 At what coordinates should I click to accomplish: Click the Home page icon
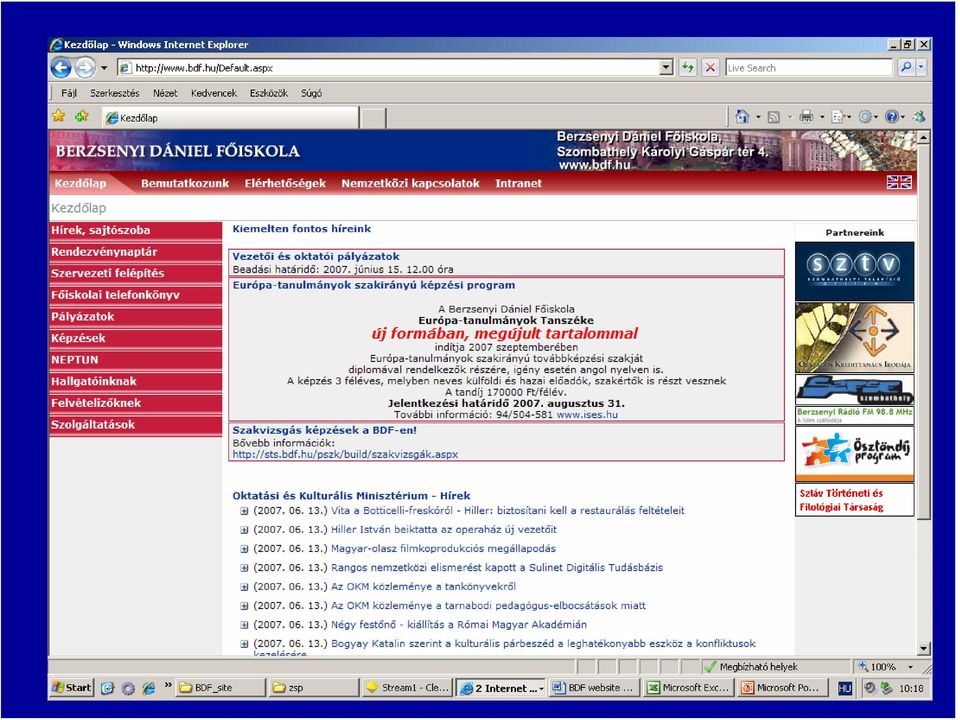[x=742, y=116]
